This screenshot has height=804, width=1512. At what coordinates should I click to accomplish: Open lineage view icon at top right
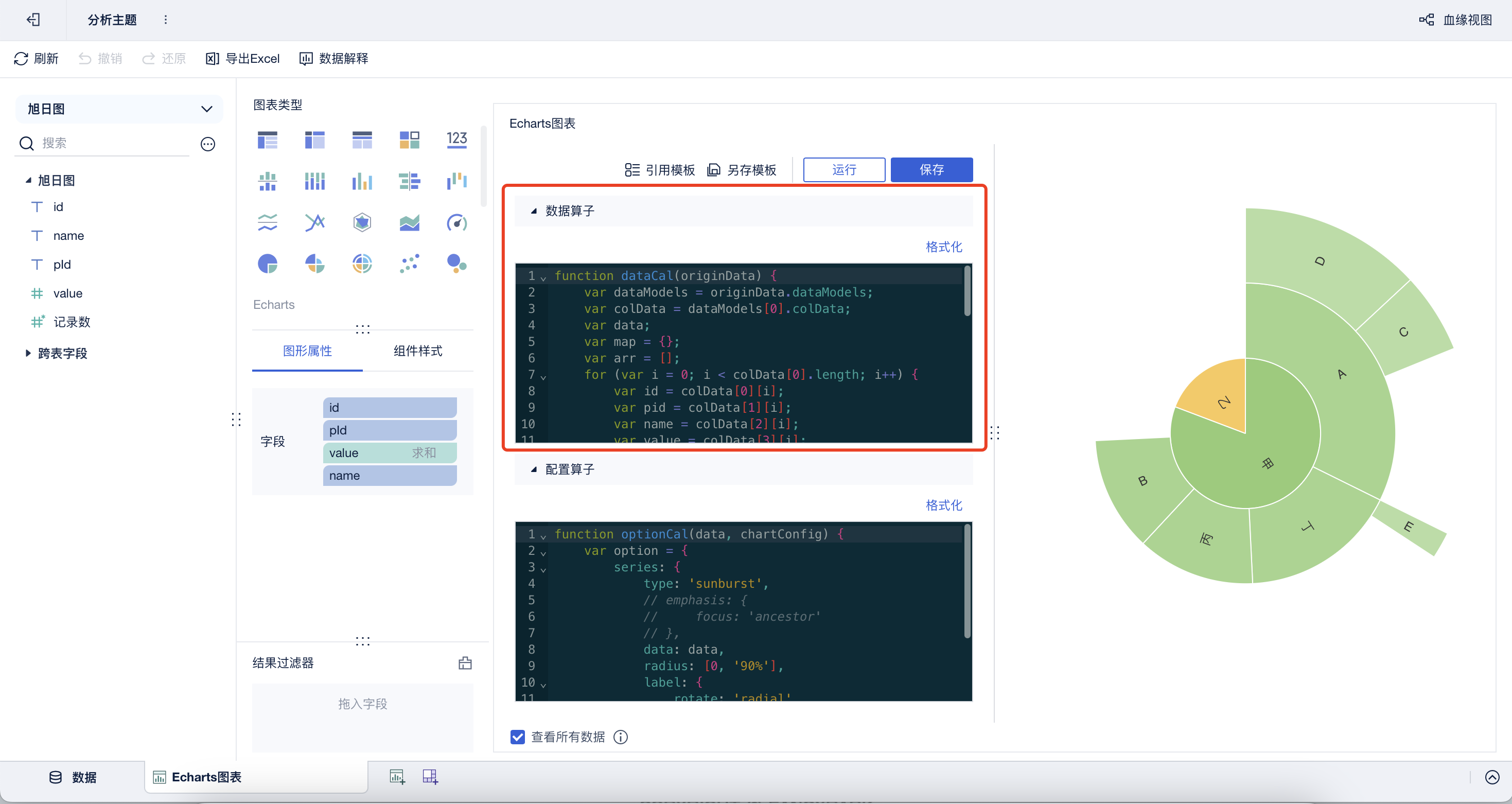1426,20
